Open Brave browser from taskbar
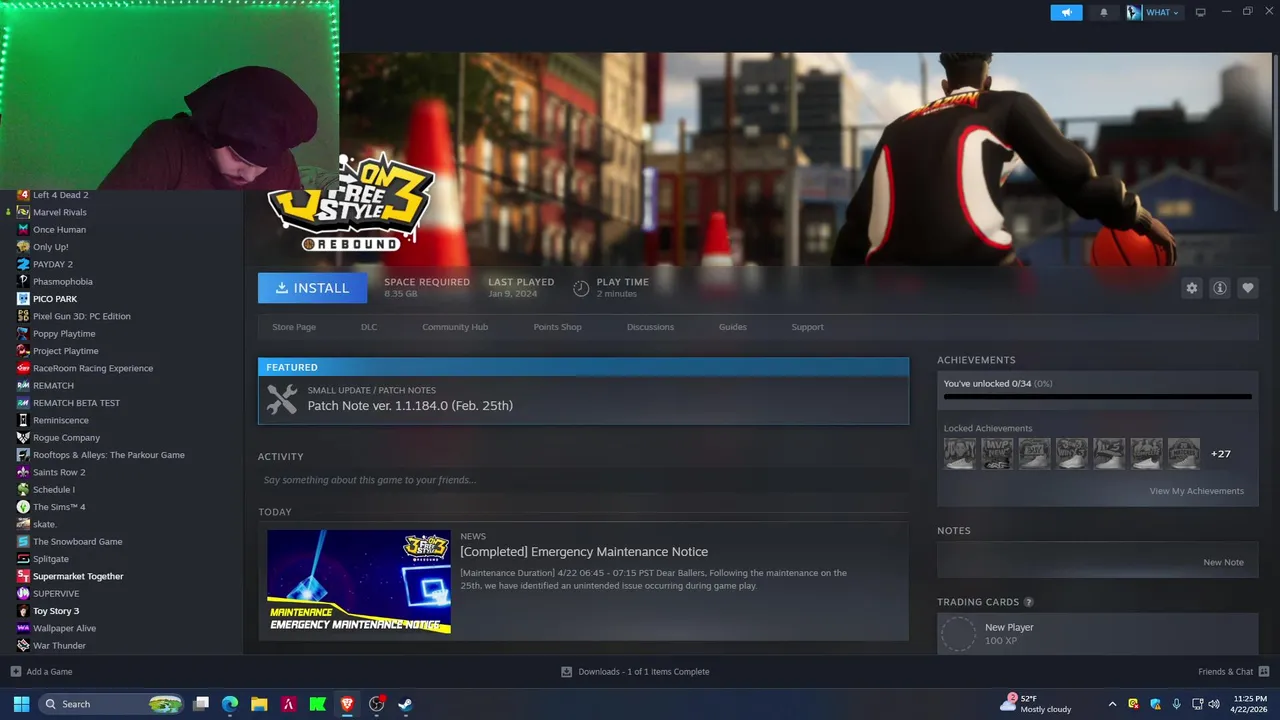 coord(347,704)
